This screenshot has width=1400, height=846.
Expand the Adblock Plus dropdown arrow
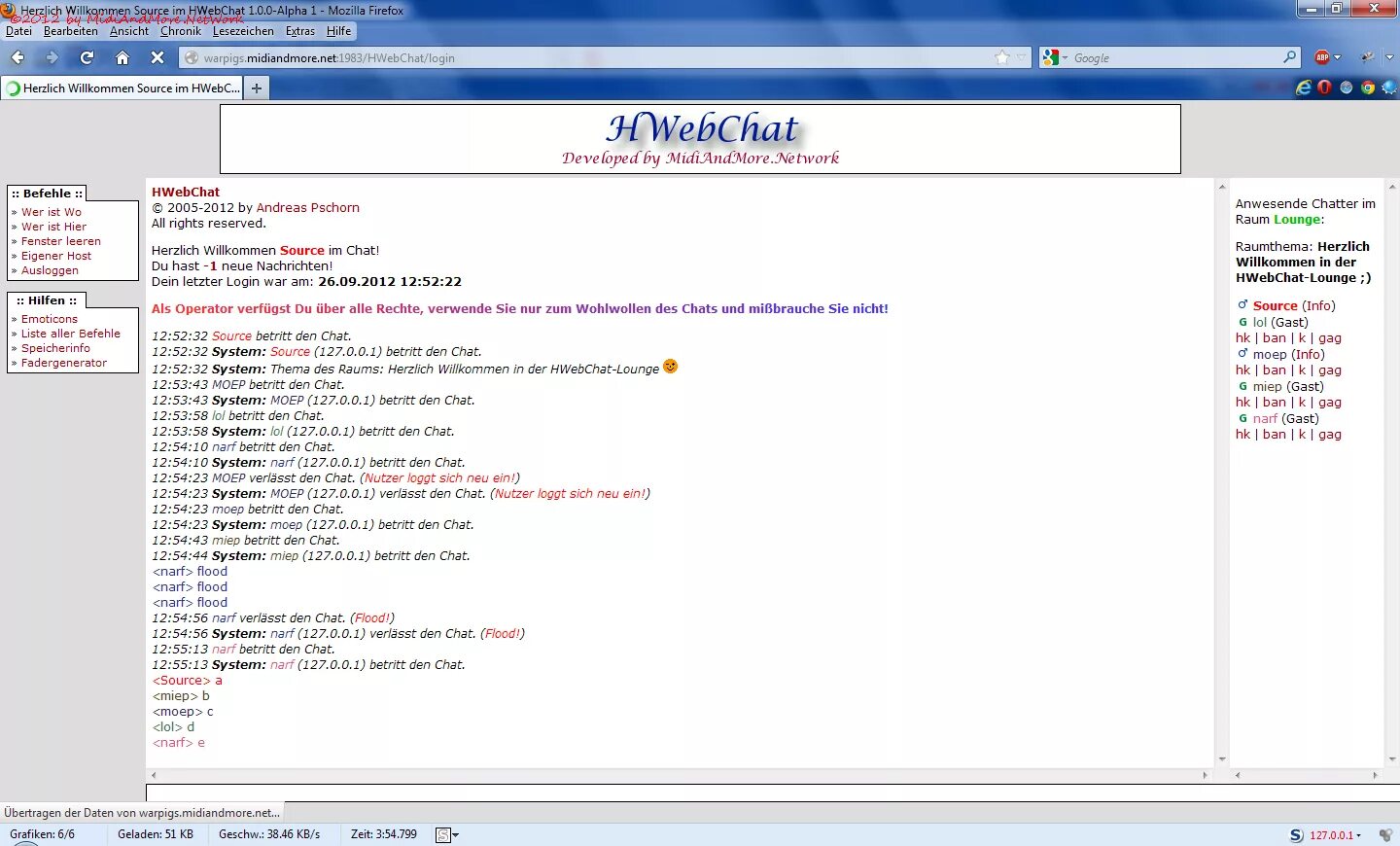(1337, 57)
